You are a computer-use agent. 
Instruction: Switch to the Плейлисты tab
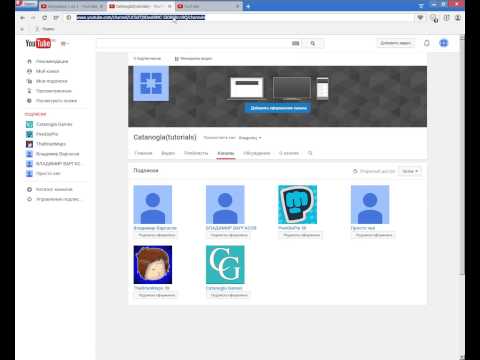(x=196, y=153)
